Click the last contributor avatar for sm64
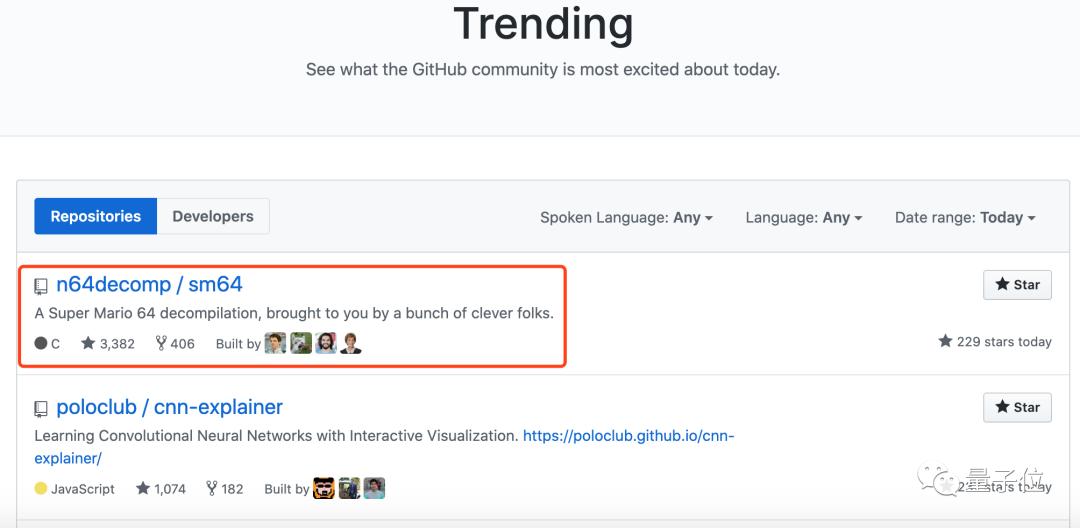1080x528 pixels. point(350,343)
